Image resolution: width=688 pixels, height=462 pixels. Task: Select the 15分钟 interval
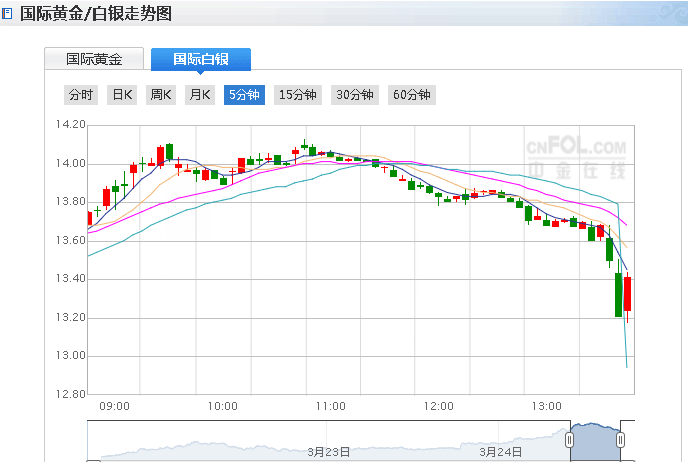(298, 95)
